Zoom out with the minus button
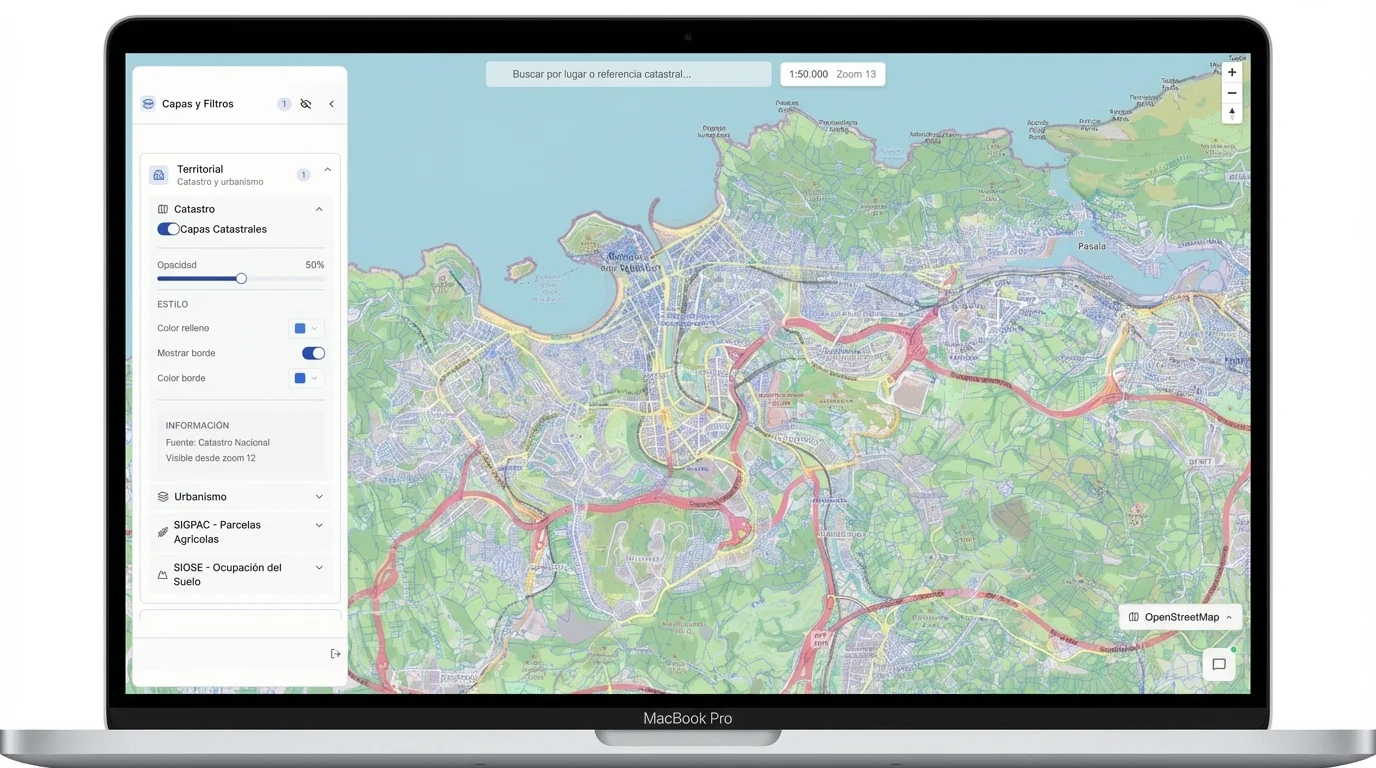The width and height of the screenshot is (1376, 768). tap(1232, 93)
